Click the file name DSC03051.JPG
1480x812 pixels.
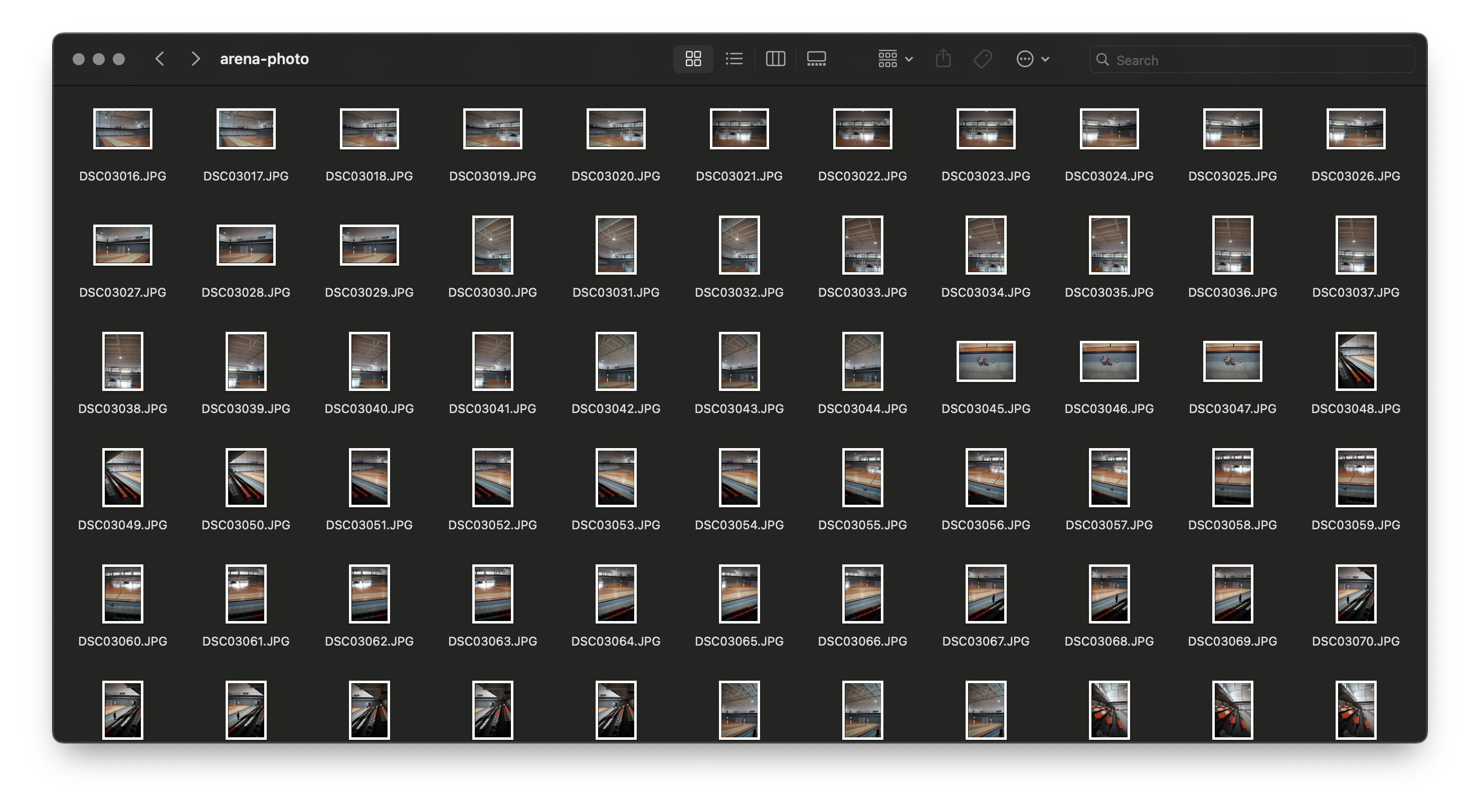click(369, 525)
